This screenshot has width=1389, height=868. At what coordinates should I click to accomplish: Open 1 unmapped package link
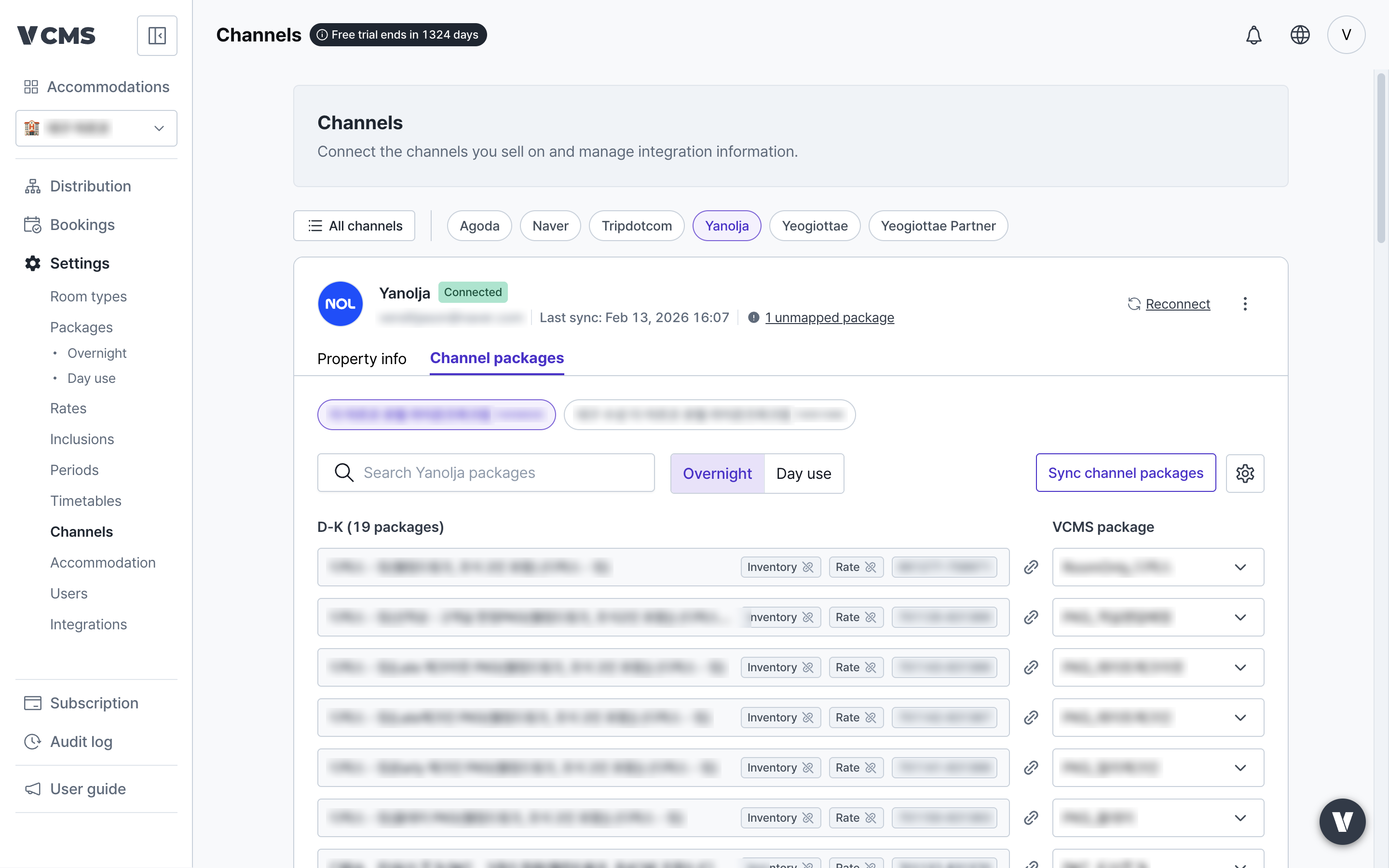click(830, 317)
